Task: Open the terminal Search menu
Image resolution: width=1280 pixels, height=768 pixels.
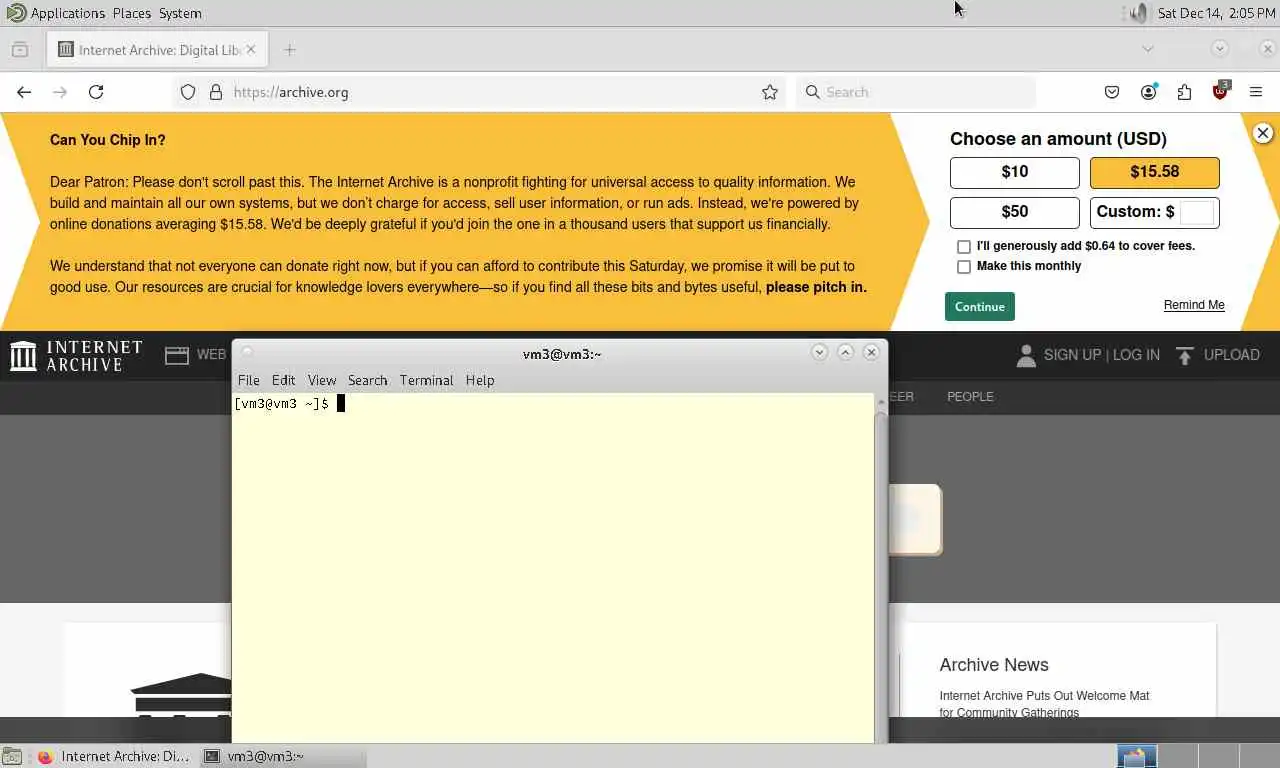Action: [x=367, y=380]
